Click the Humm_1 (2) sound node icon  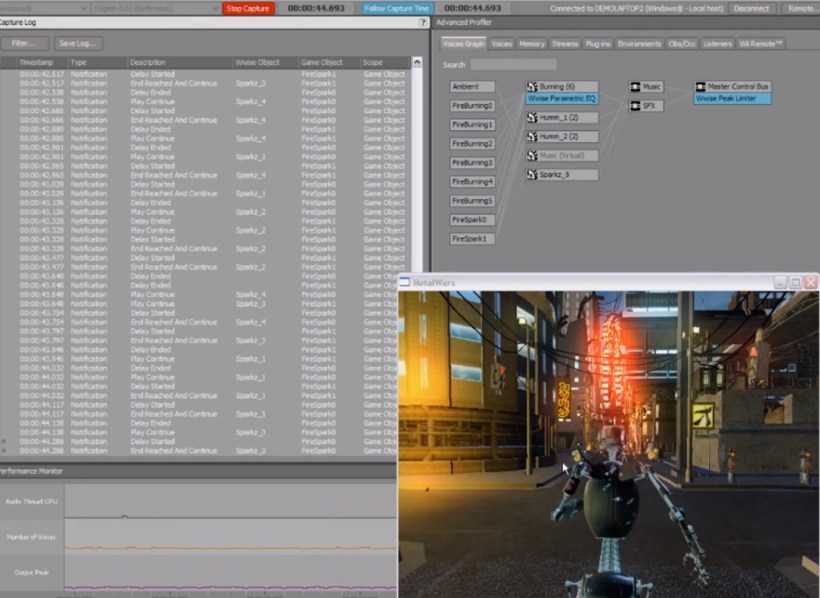pyautogui.click(x=533, y=118)
